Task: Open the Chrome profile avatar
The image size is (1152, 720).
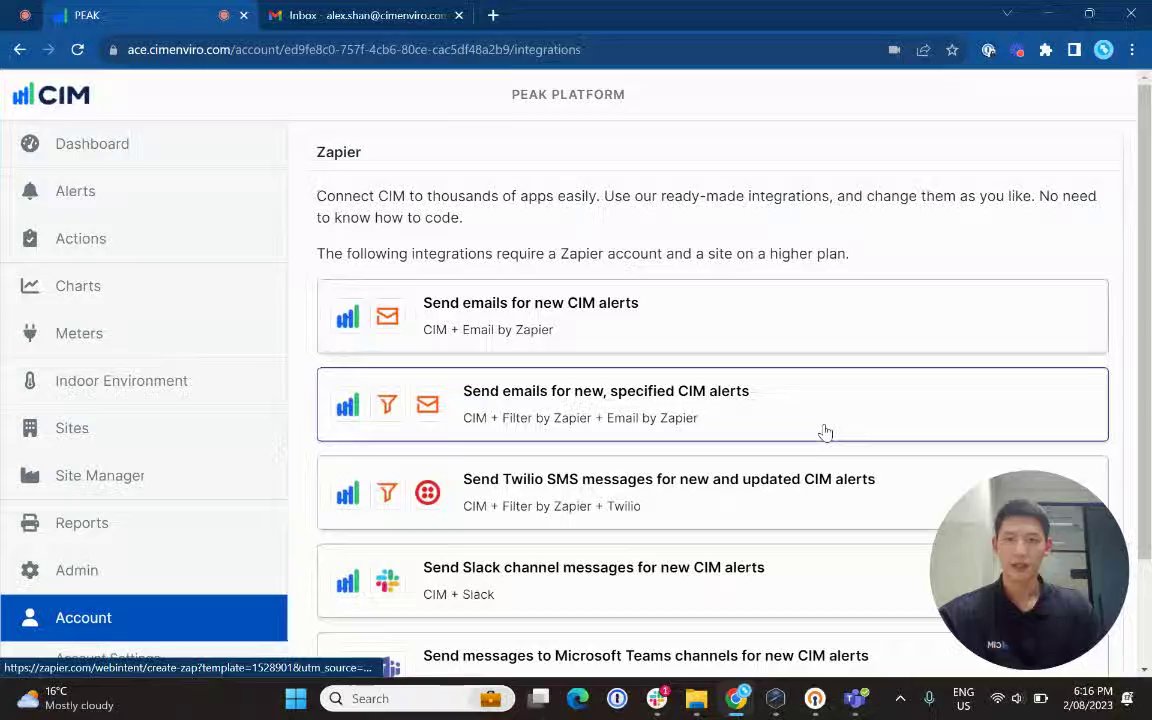Action: click(1104, 50)
